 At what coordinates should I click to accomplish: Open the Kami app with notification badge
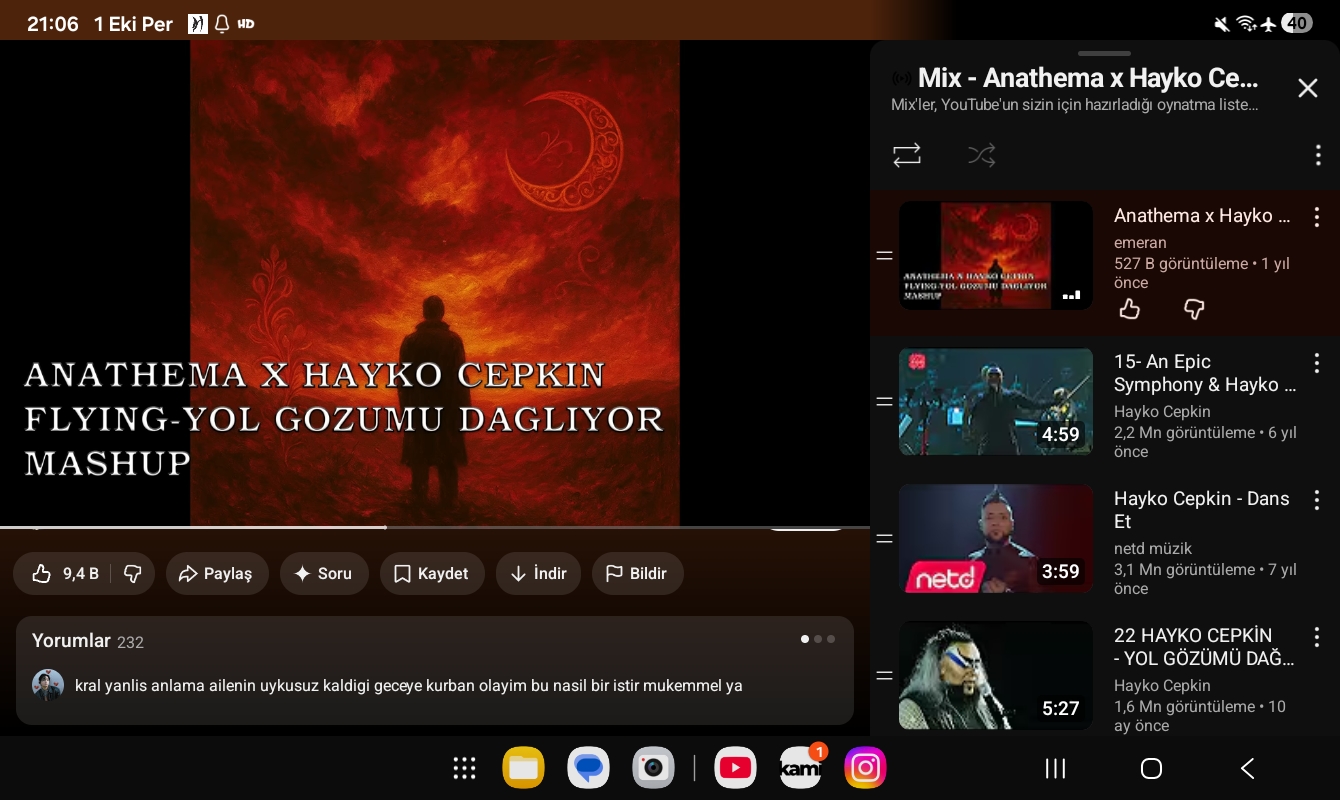pyautogui.click(x=801, y=766)
